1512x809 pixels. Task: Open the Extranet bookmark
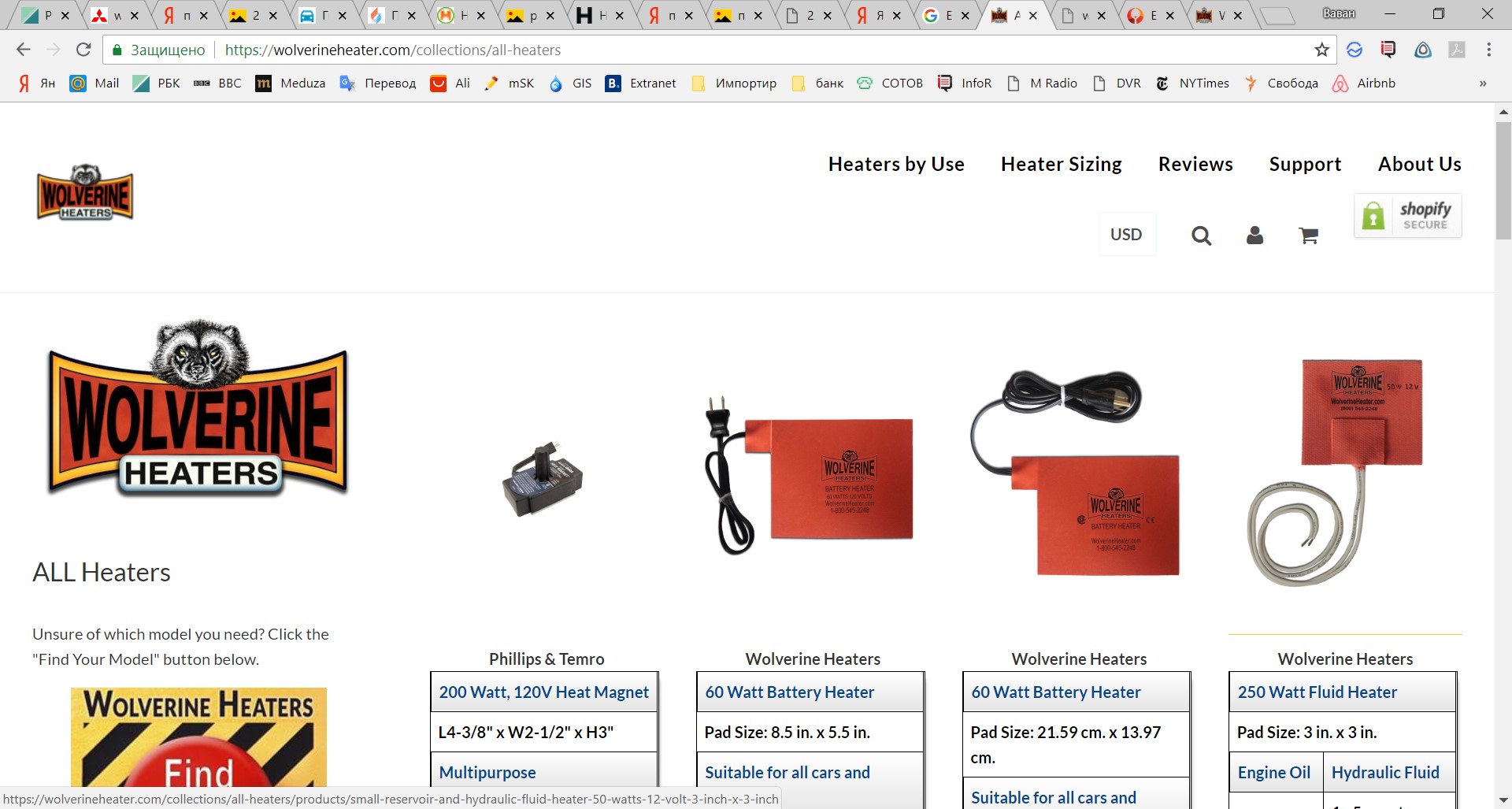tap(641, 83)
